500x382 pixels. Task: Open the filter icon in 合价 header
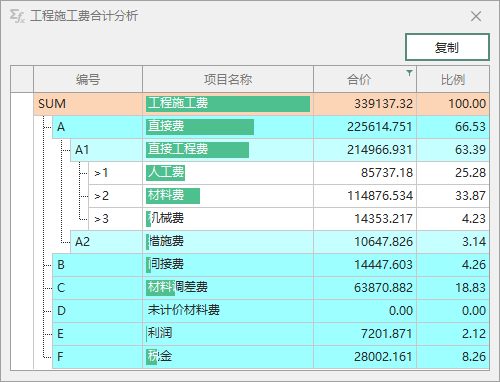point(409,73)
